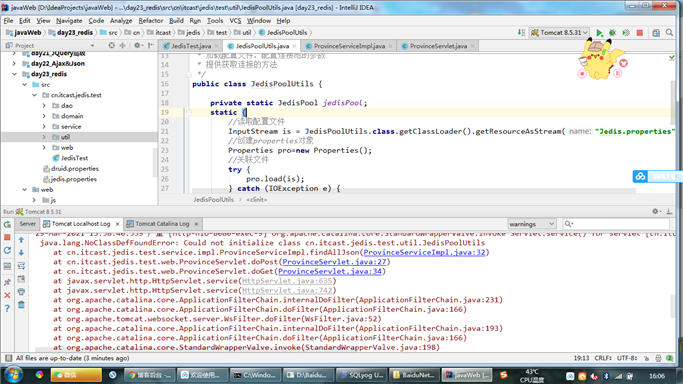This screenshot has height=384, width=683.
Task: Expand the domain package
Action: [x=44, y=116]
